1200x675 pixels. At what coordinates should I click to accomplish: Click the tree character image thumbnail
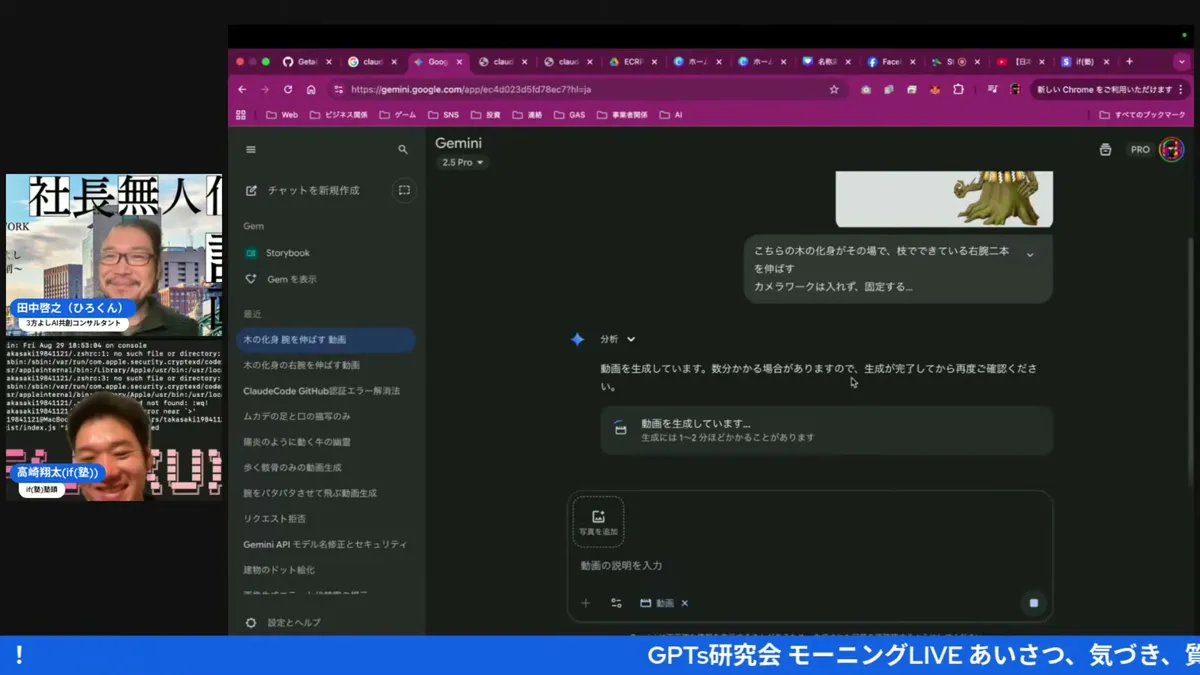click(x=944, y=199)
